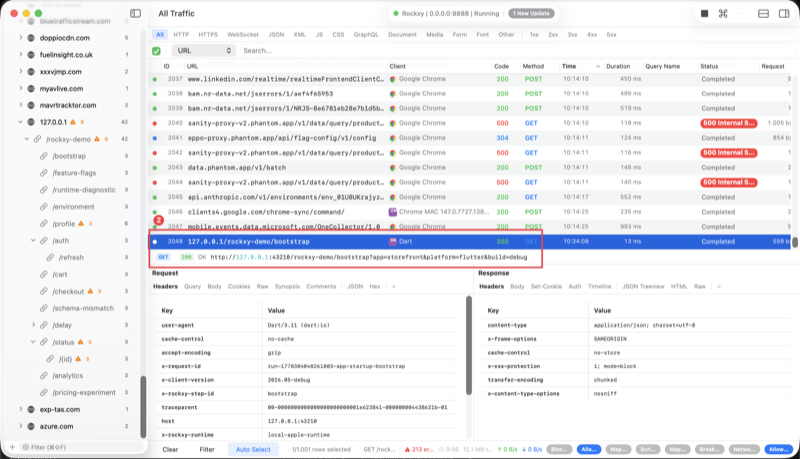Click the 127.0.0.1 link in the URL detail
The height and width of the screenshot is (459, 800).
coord(252,257)
